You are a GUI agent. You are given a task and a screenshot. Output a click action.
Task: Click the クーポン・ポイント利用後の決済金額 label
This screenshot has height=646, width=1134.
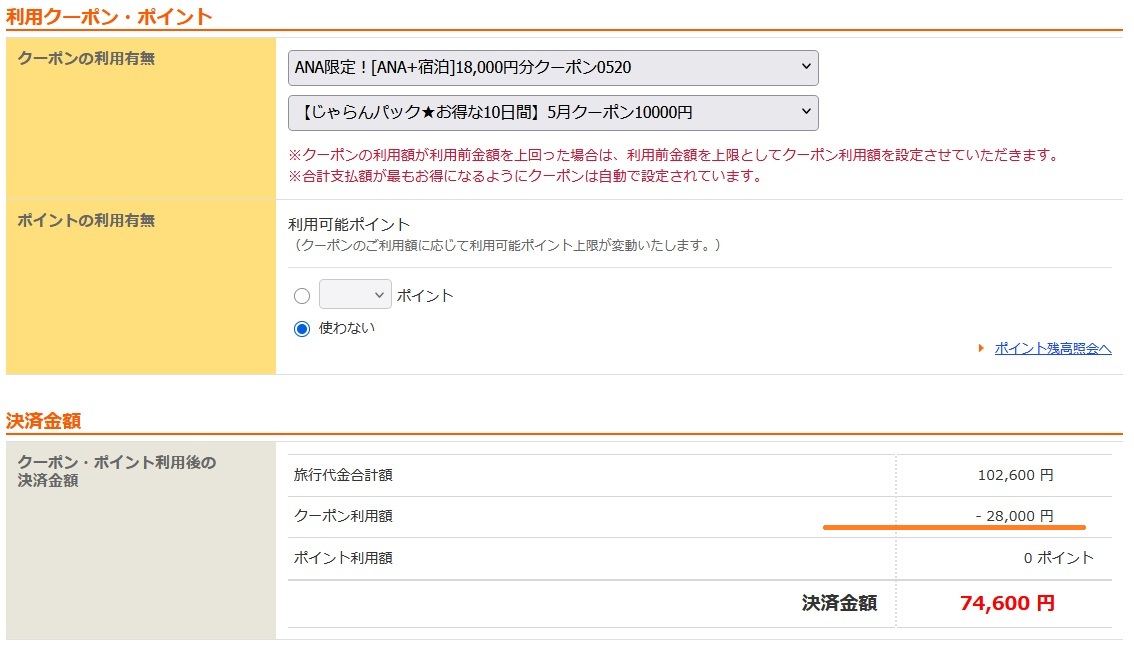116,471
